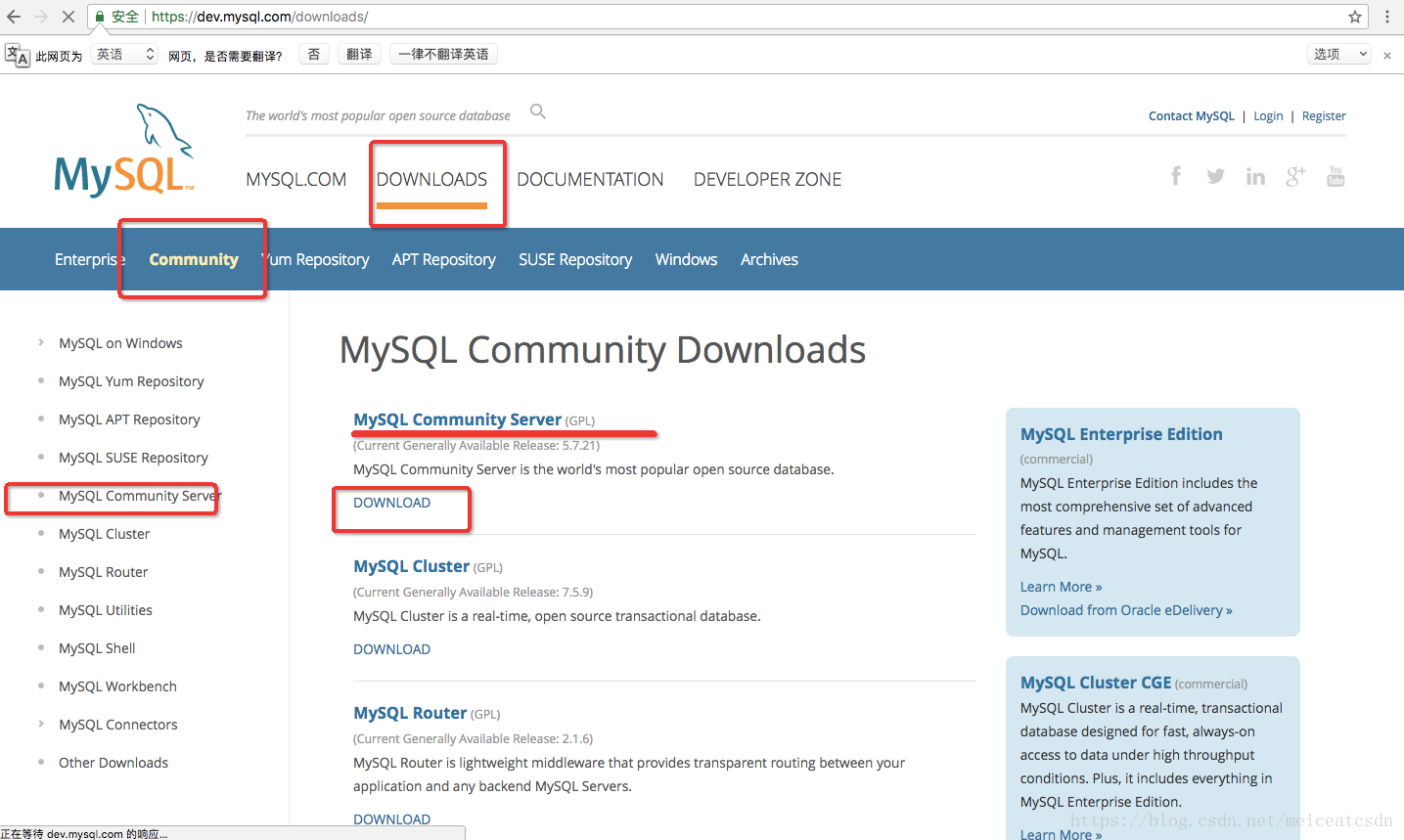The width and height of the screenshot is (1404, 840).
Task: Click the MySQL dolphin logo
Action: point(124,151)
